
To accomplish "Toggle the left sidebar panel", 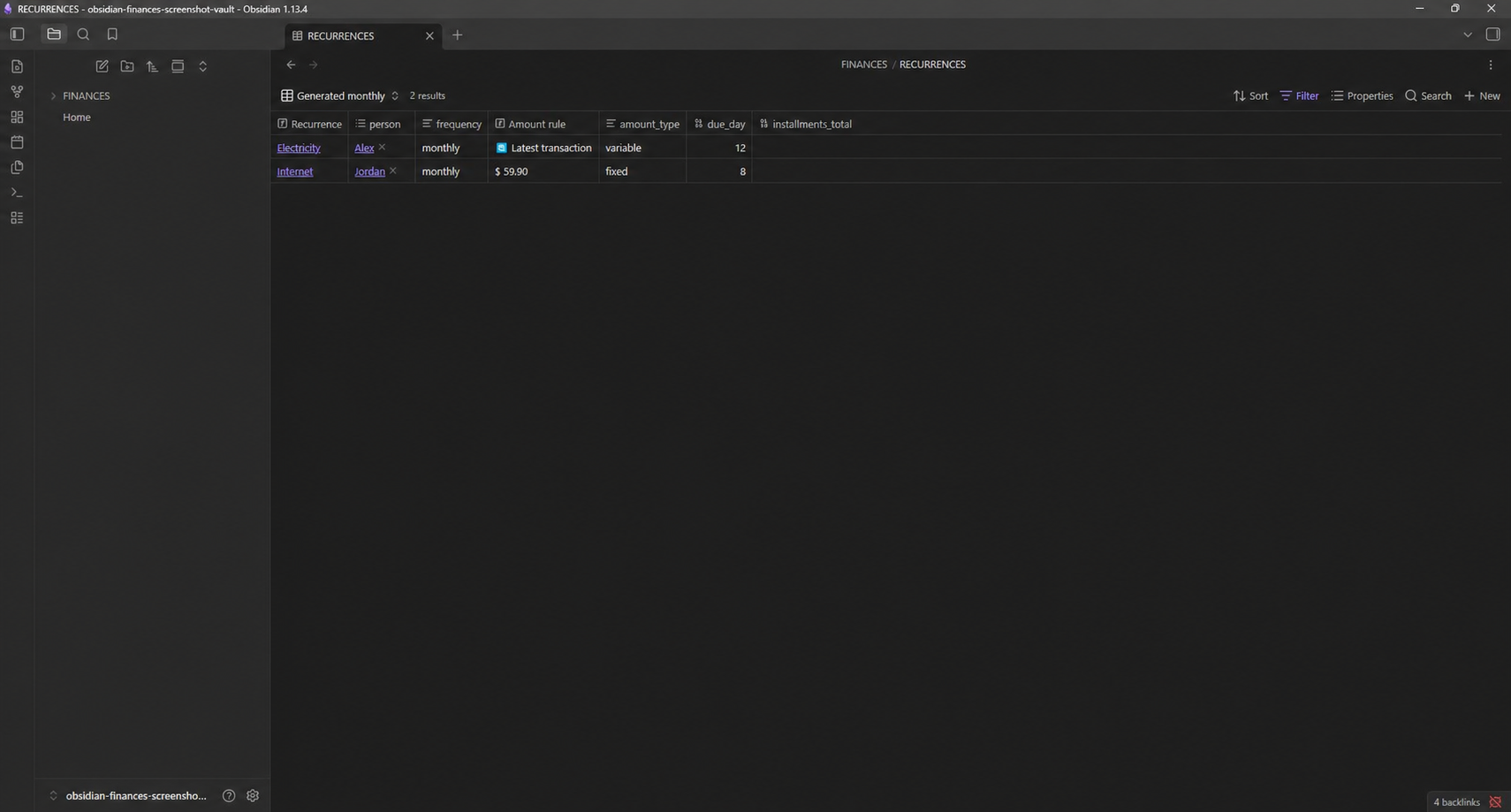I will (17, 34).
